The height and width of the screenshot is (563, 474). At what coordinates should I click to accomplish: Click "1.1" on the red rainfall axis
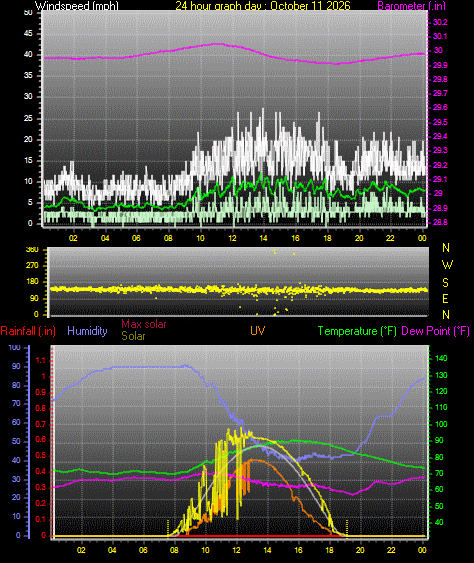(x=41, y=360)
